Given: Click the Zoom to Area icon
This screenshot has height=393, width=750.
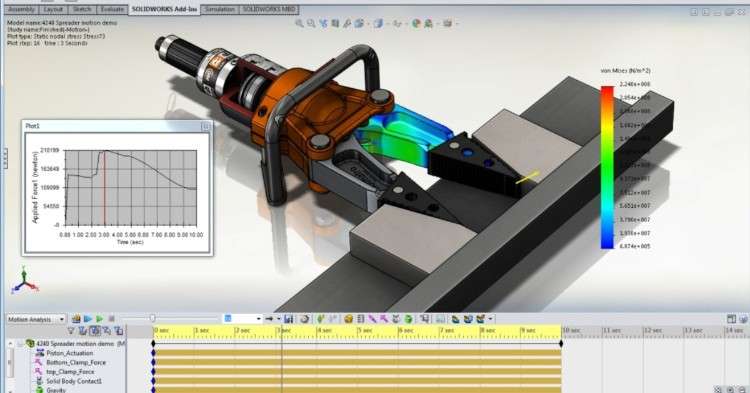Looking at the screenshot, I should tap(311, 23).
